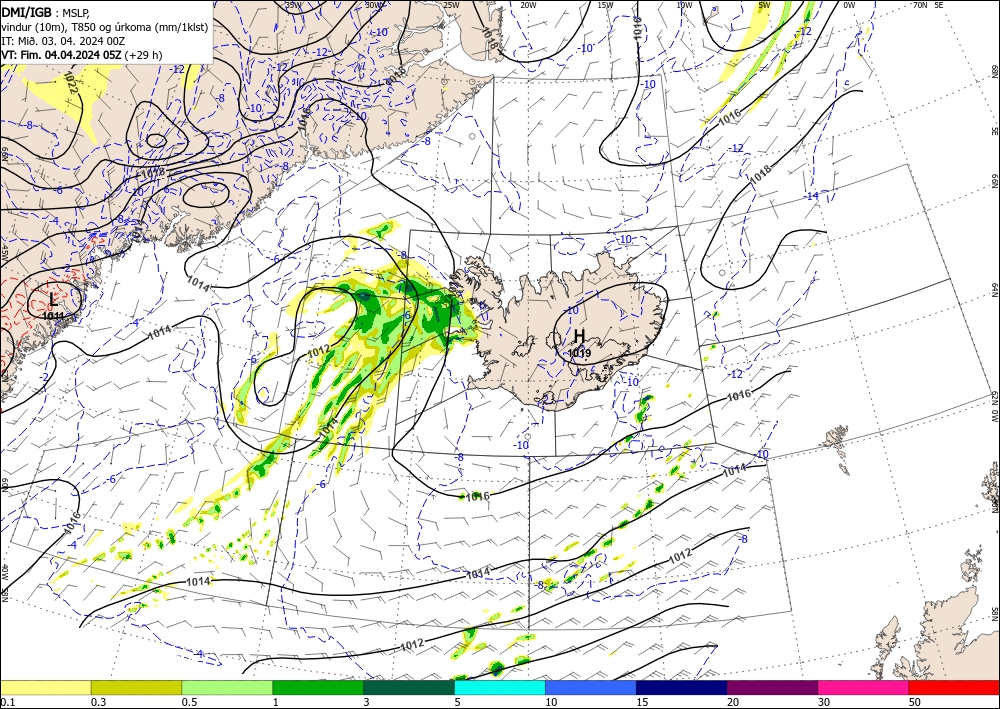Select the green 1–3 mm legend swatch
This screenshot has width=1000, height=709.
coord(318,688)
